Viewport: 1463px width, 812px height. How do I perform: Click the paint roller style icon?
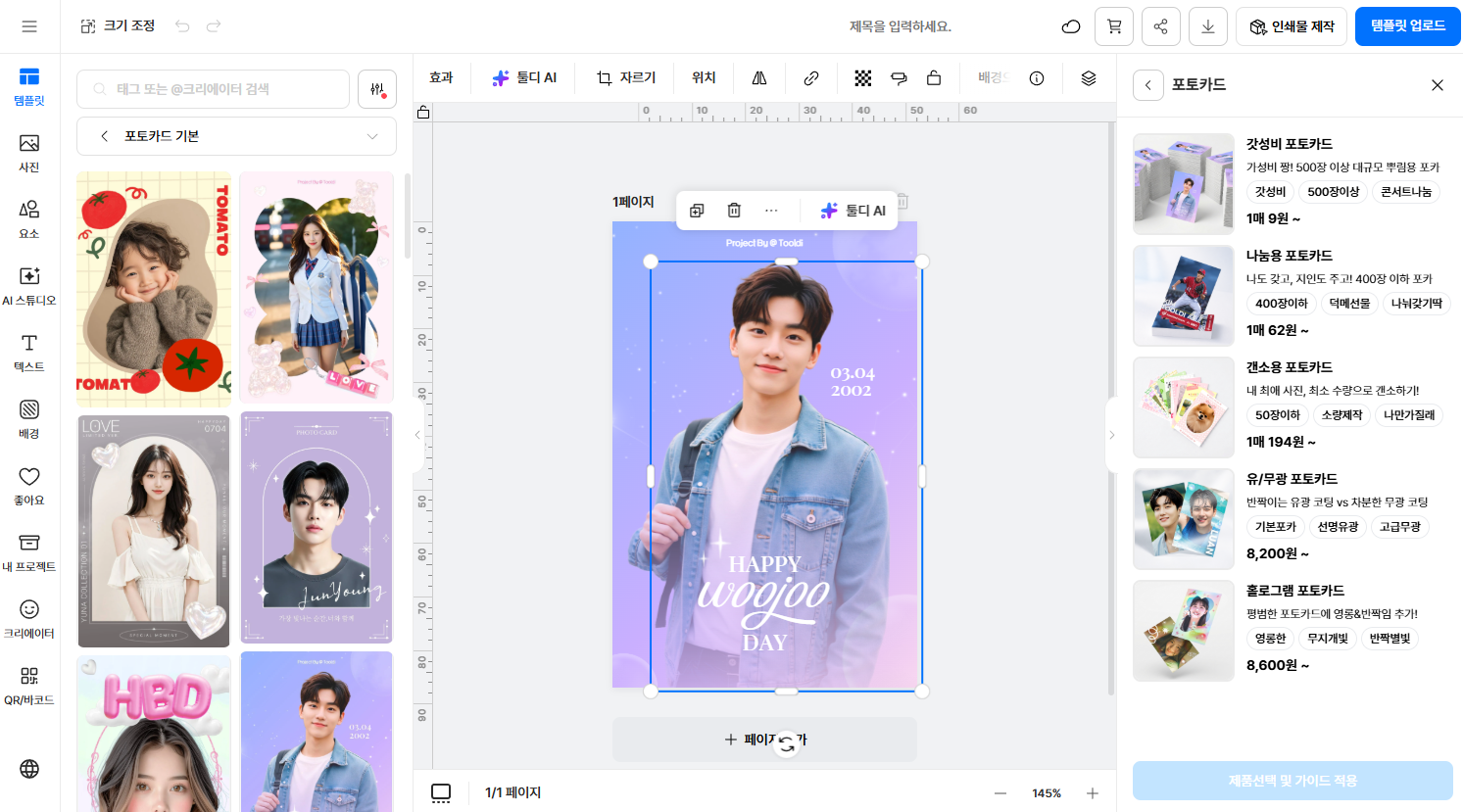899,78
